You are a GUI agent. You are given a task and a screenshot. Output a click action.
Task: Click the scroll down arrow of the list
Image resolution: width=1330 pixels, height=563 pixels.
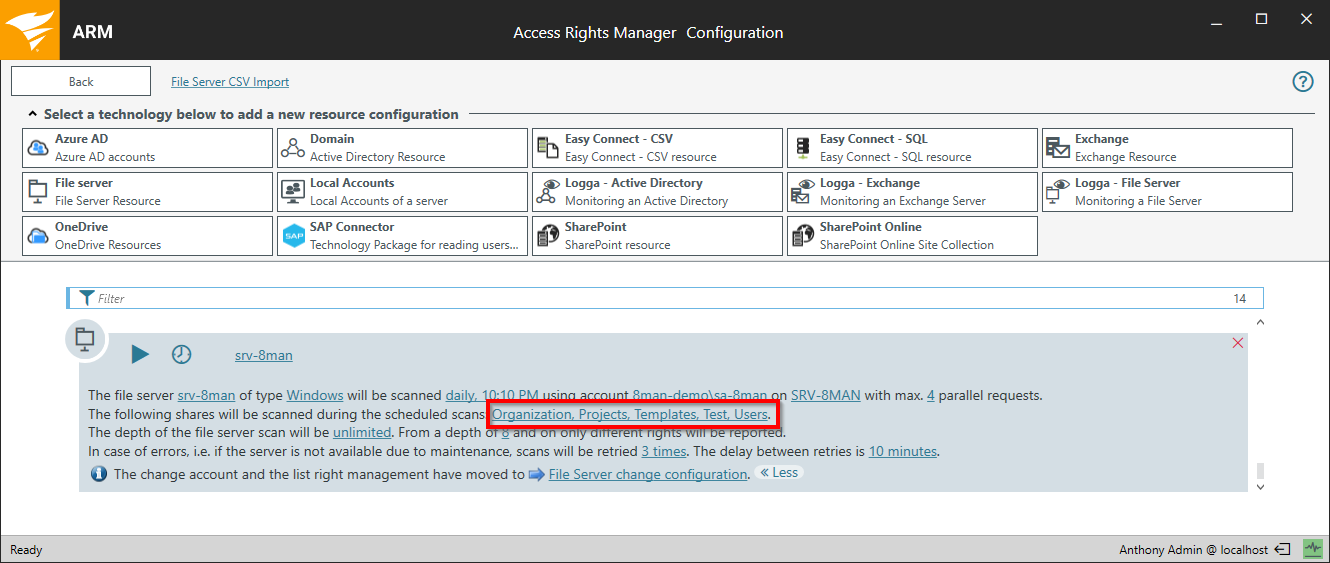[1259, 487]
